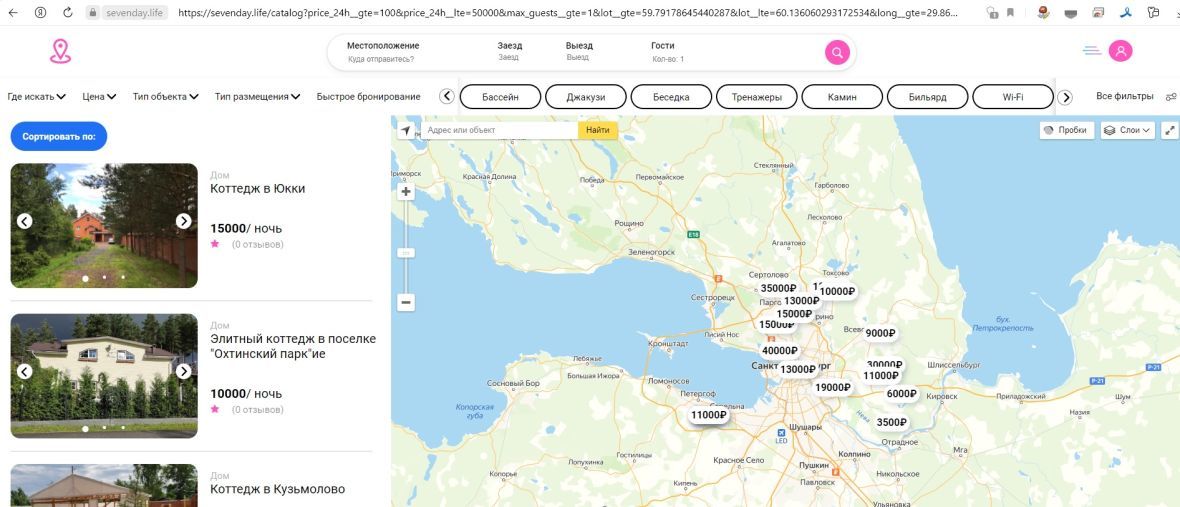Open the Слои map layers dropdown
The image size is (1180, 507).
tap(1127, 130)
